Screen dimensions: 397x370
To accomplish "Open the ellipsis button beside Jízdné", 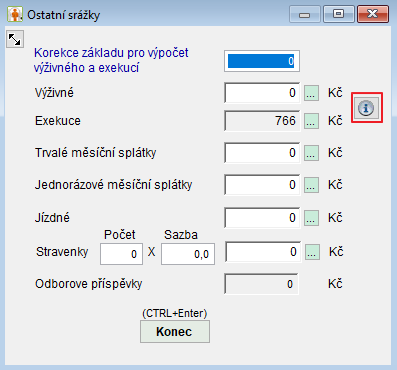I will (311, 218).
